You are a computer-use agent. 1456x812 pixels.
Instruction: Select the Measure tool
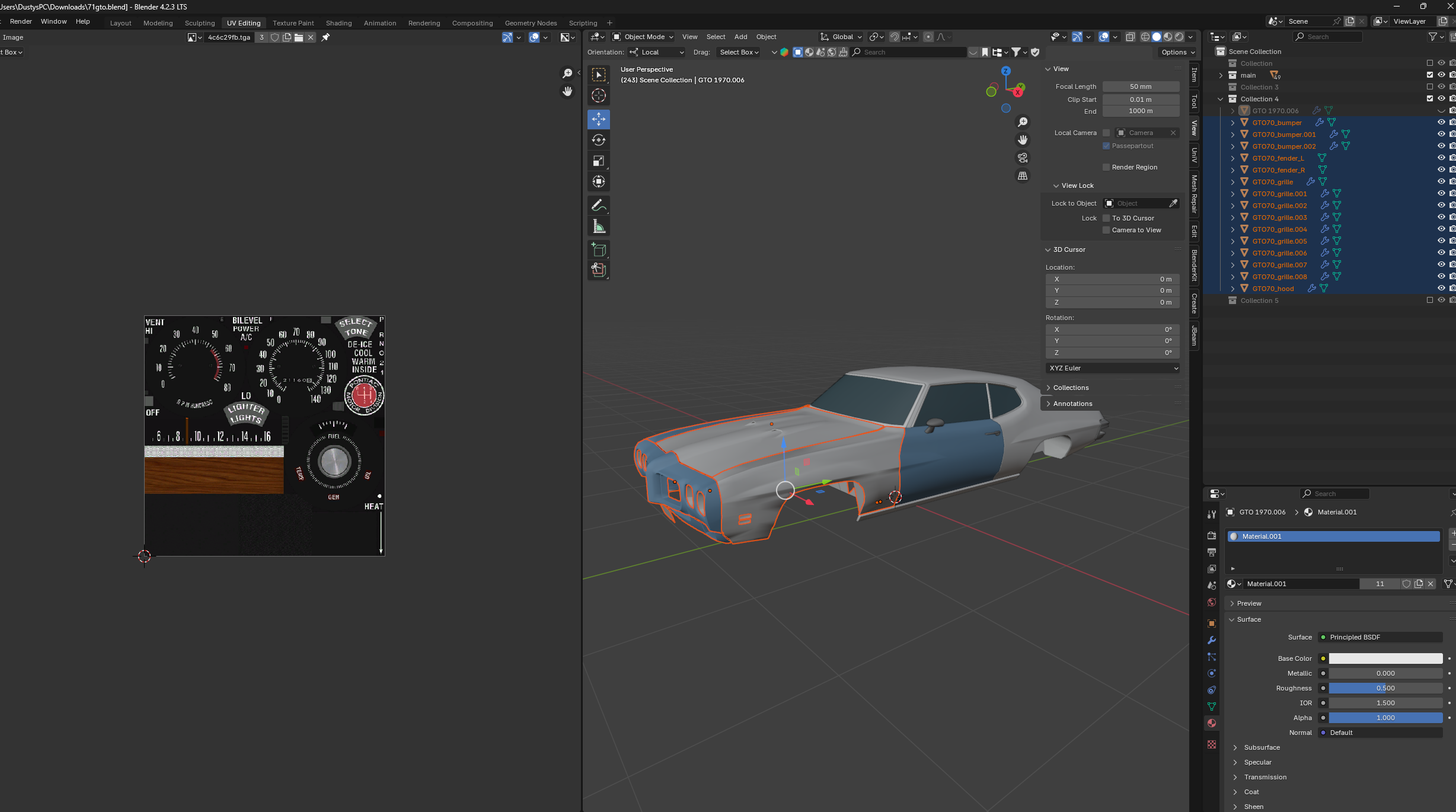tap(599, 226)
